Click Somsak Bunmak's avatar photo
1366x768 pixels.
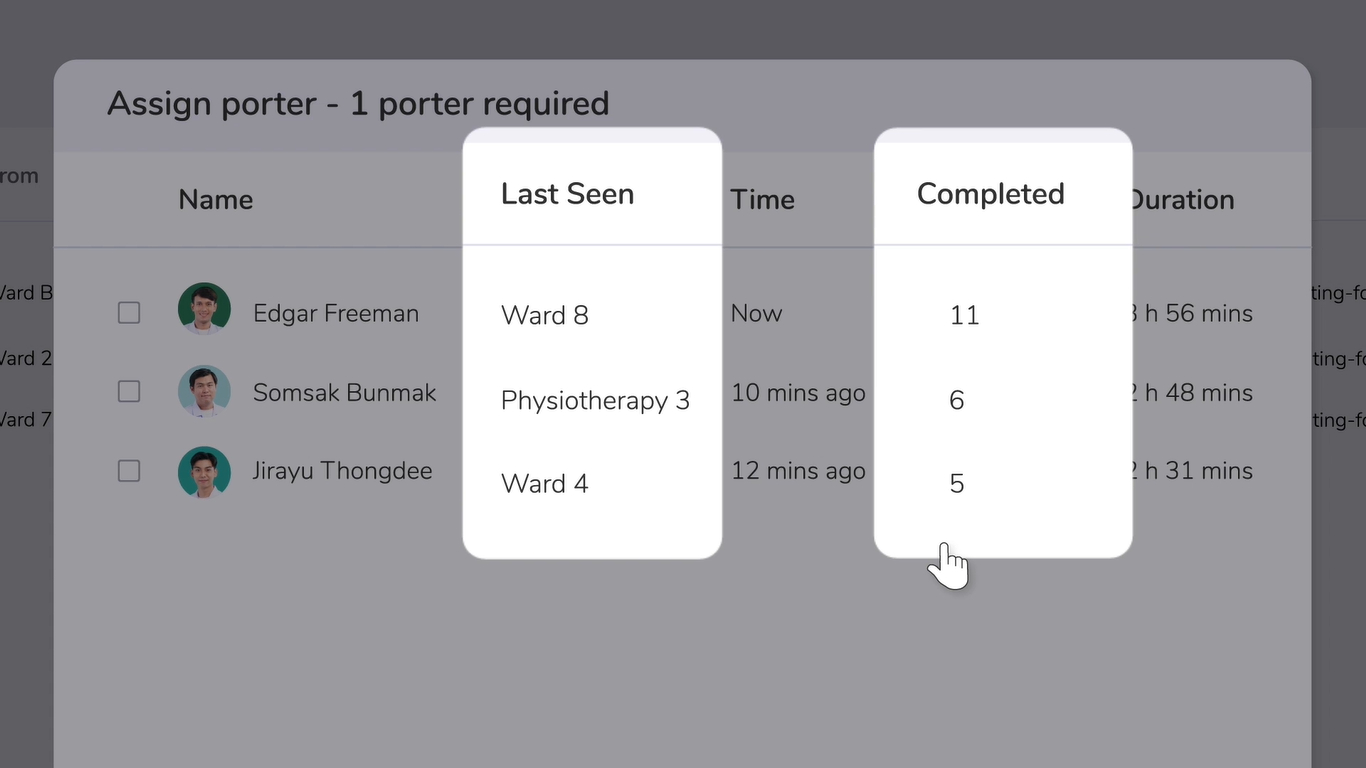click(204, 391)
